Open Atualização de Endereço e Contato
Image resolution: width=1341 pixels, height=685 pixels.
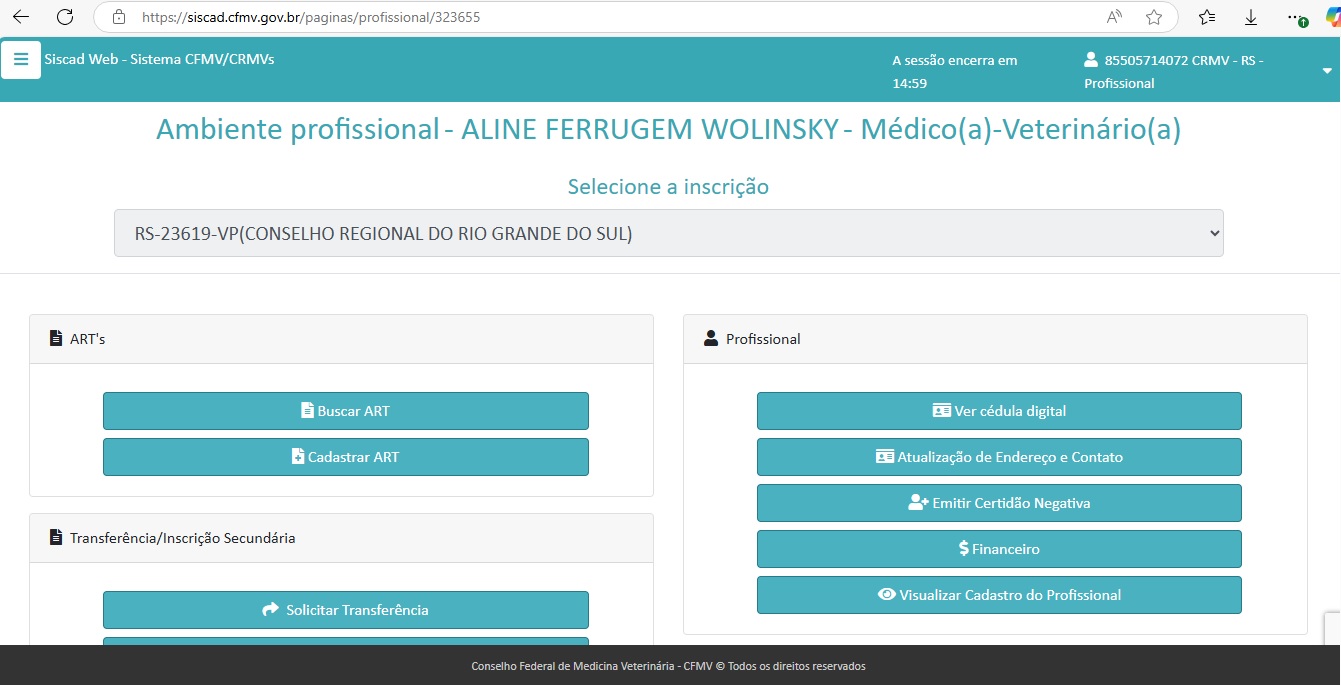[998, 457]
